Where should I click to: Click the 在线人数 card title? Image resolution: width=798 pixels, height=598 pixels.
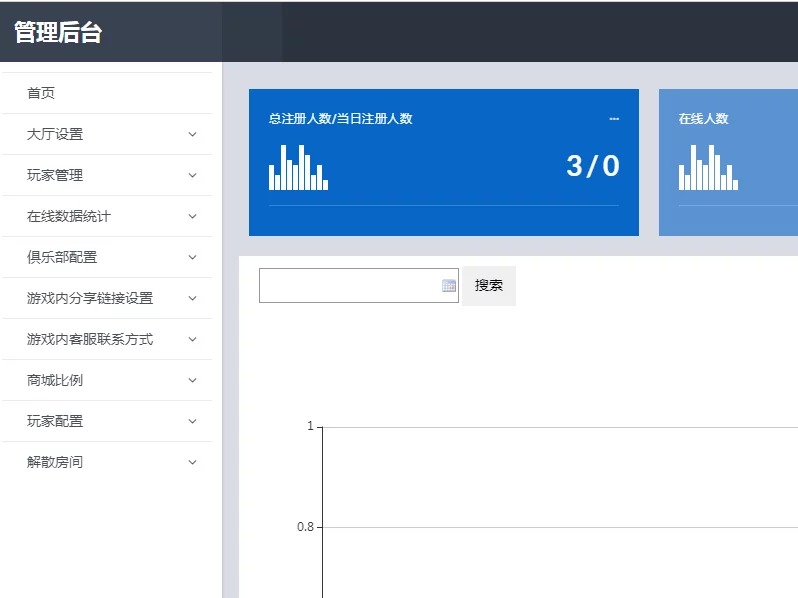pos(703,119)
